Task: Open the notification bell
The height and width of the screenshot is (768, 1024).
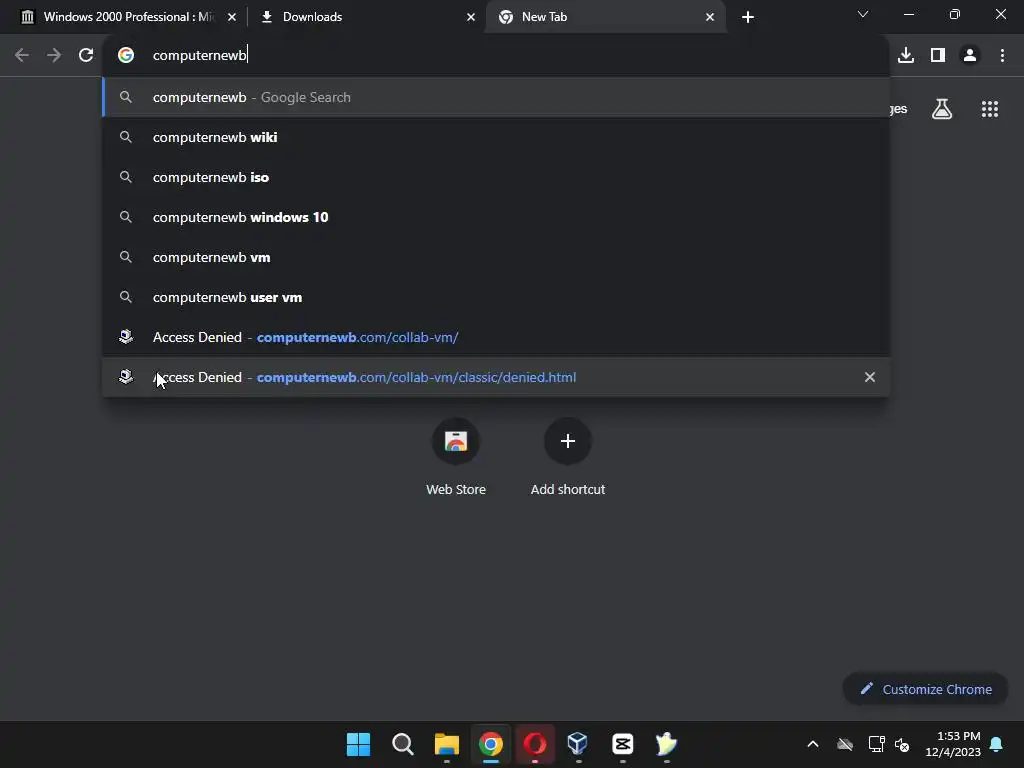Action: pos(997,744)
